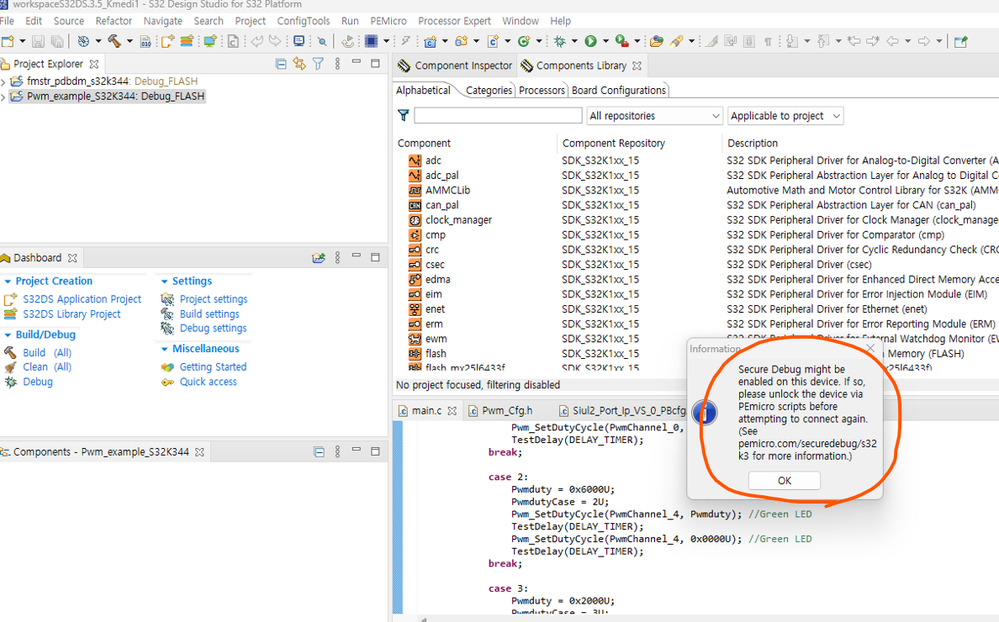This screenshot has width=999, height=622.
Task: Open the 'All repositories' combo box
Action: pyautogui.click(x=655, y=116)
